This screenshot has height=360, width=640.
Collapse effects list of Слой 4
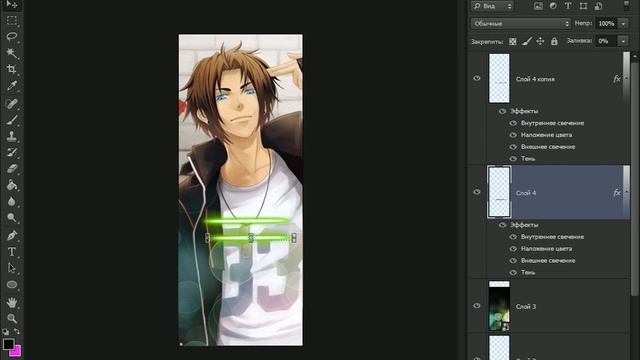627,193
